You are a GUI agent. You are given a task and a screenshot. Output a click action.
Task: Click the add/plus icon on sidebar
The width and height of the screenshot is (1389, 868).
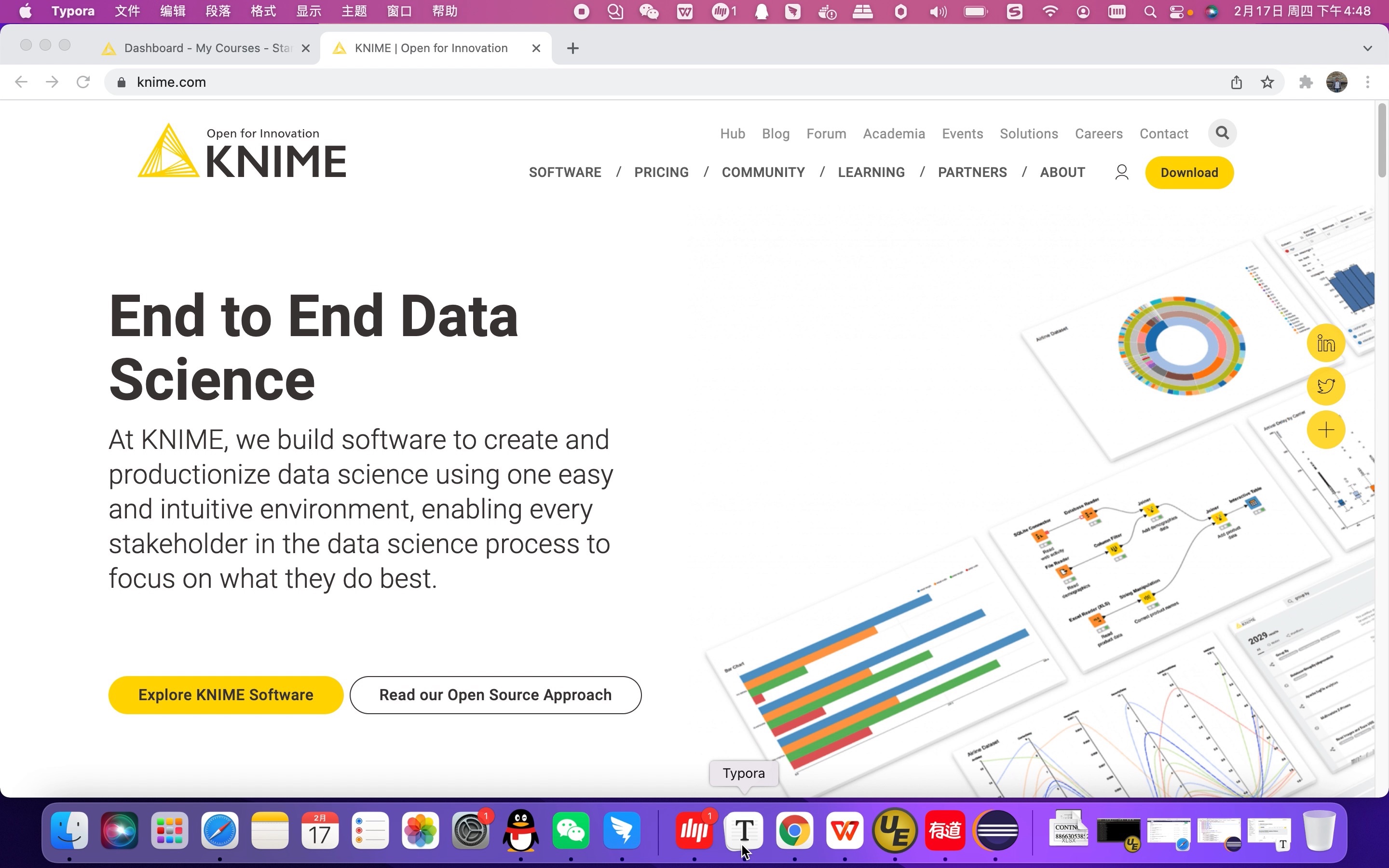(x=1326, y=429)
